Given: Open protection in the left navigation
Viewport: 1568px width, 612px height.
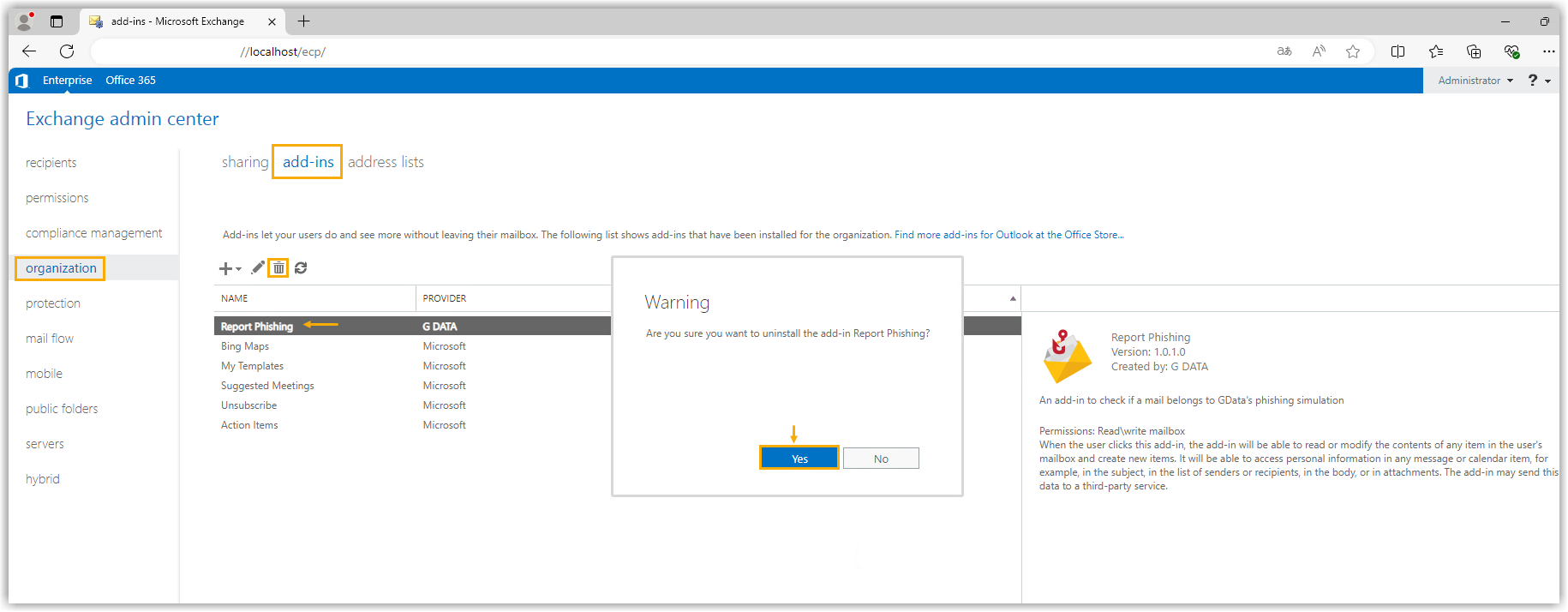Looking at the screenshot, I should (x=53, y=303).
